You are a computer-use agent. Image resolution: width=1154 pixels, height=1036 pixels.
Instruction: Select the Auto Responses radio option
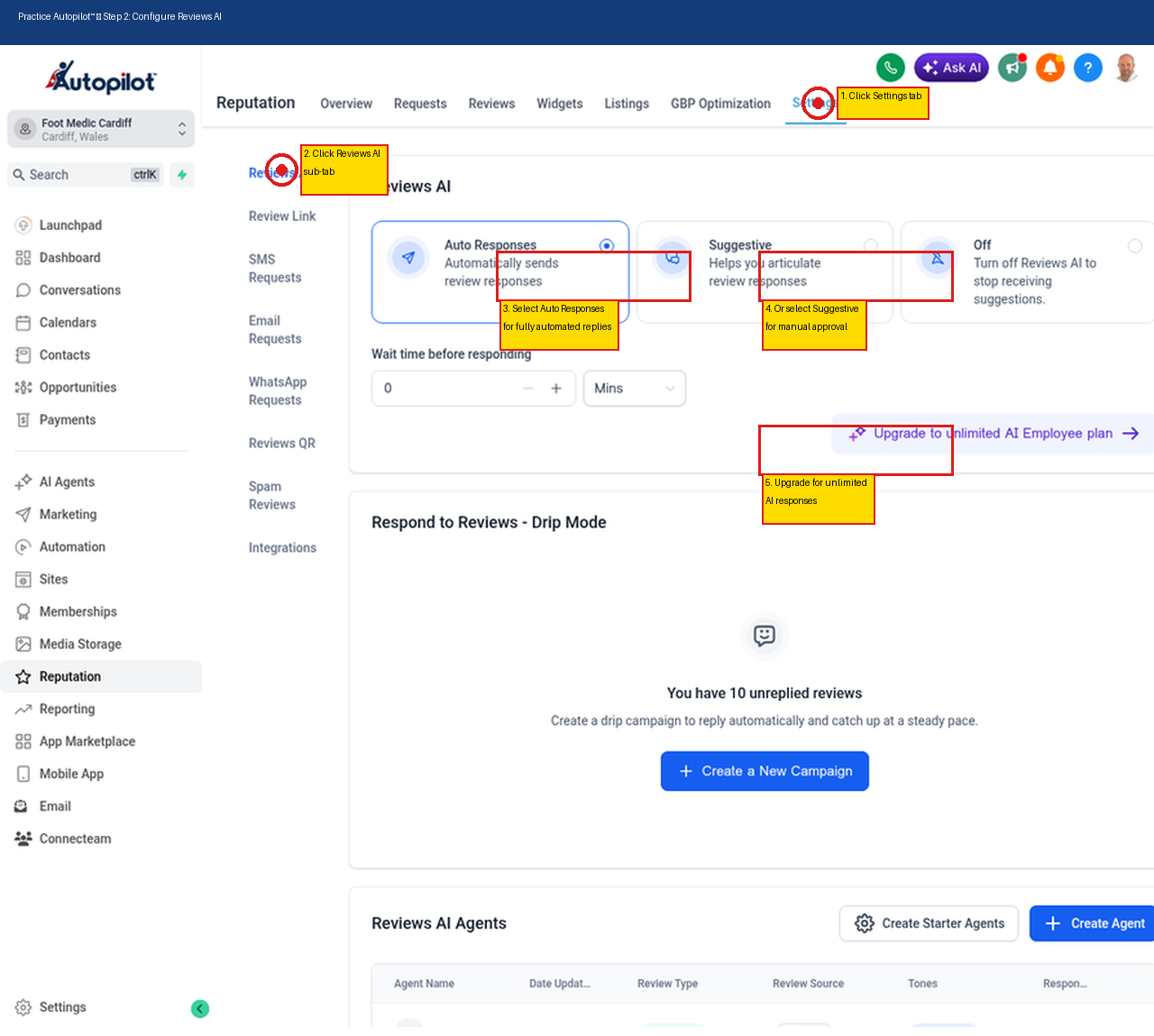607,245
